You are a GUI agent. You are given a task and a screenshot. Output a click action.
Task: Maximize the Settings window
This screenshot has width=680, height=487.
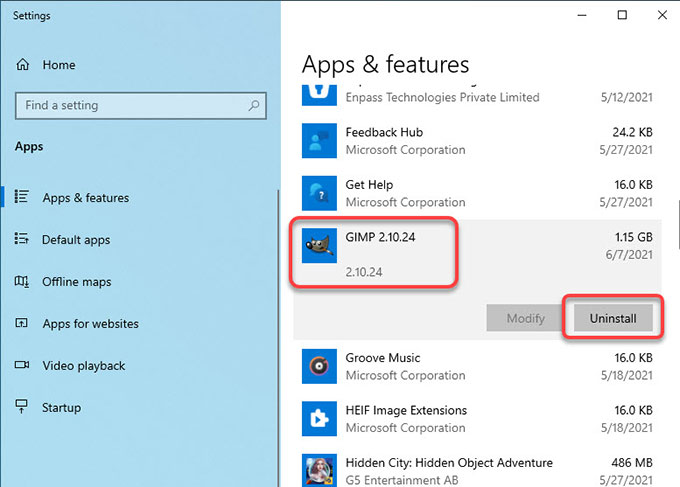click(622, 15)
